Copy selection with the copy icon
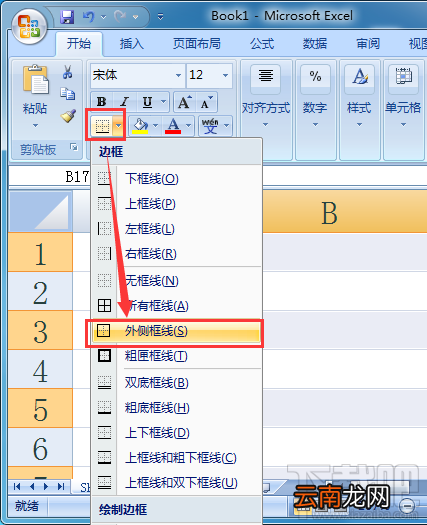This screenshot has height=525, width=427. click(68, 94)
